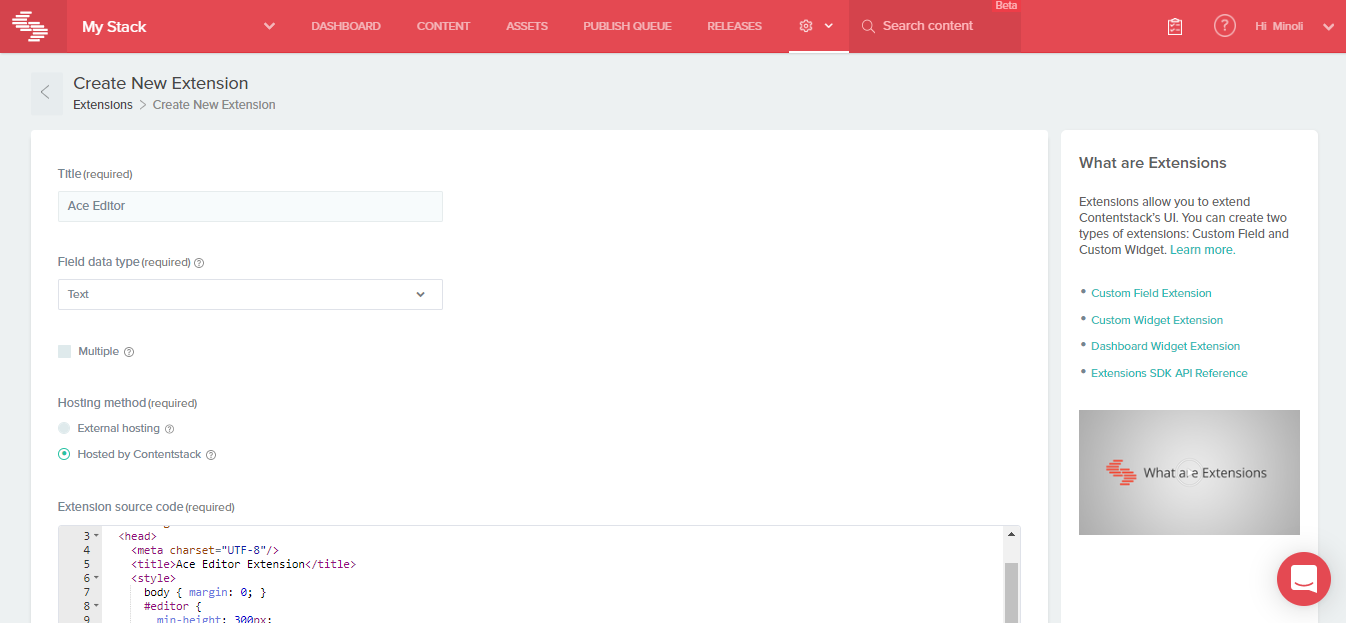Enable the Multiple checkbox
The image size is (1346, 623).
click(x=65, y=351)
